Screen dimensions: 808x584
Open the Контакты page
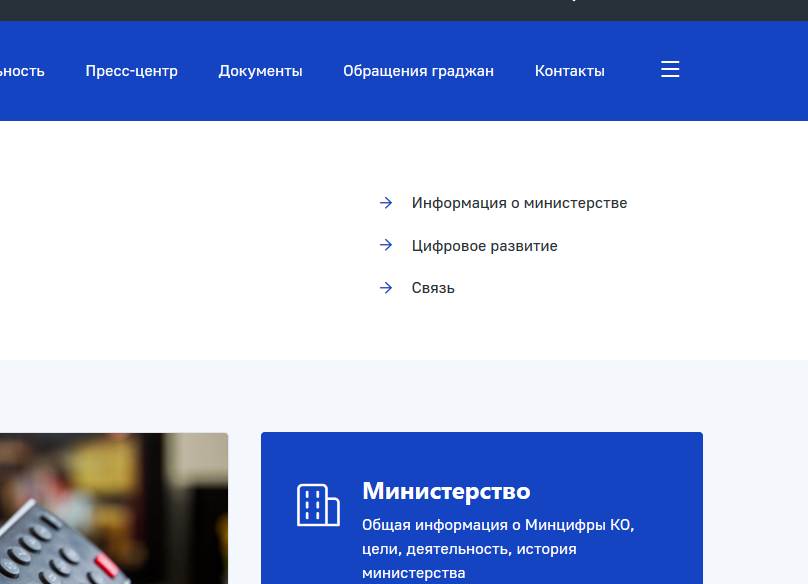pos(569,71)
